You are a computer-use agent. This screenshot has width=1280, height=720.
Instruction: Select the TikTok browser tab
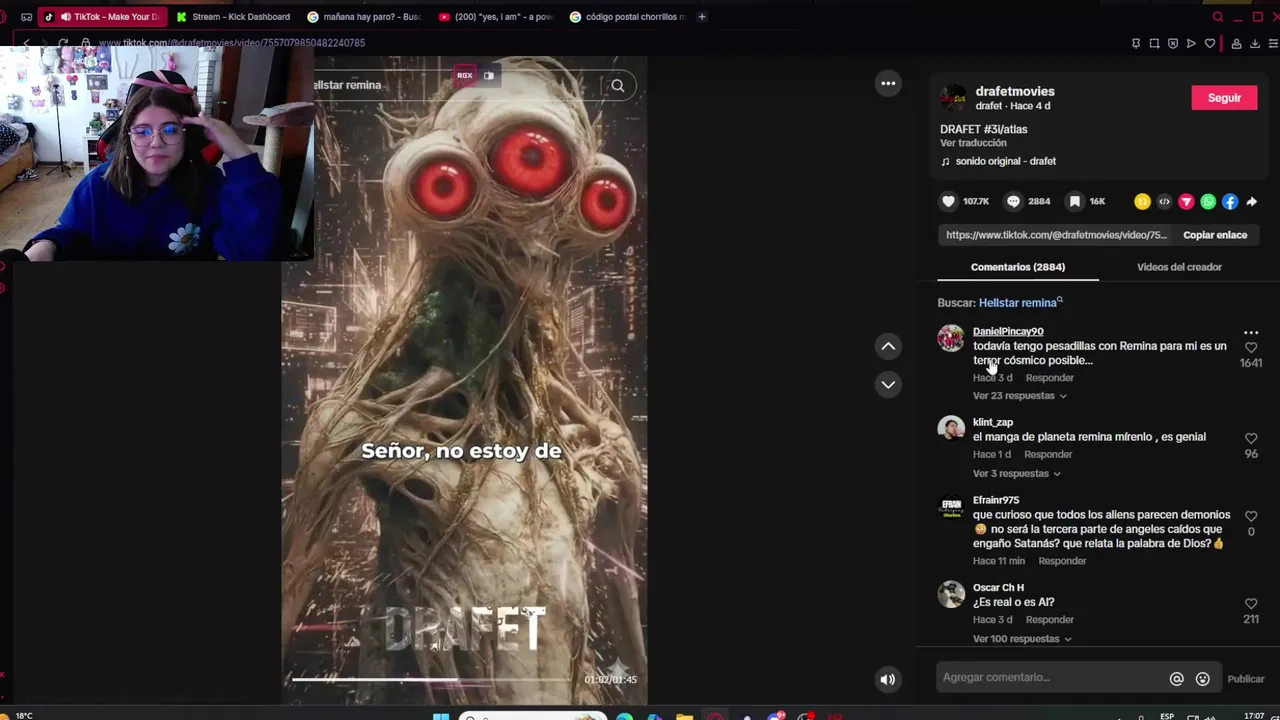(102, 17)
